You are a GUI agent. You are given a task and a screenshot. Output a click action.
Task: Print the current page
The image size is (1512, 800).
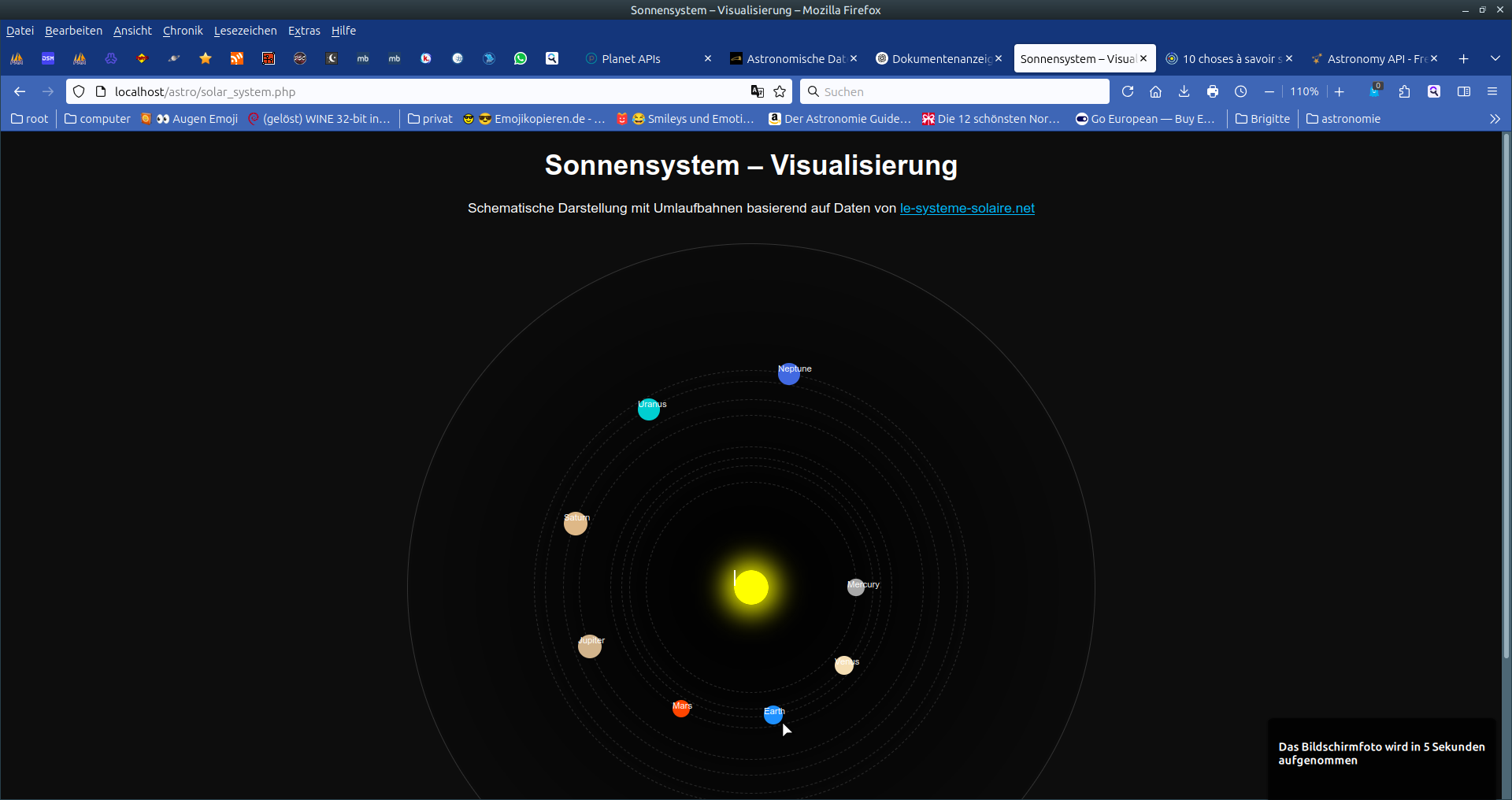coord(1213,91)
